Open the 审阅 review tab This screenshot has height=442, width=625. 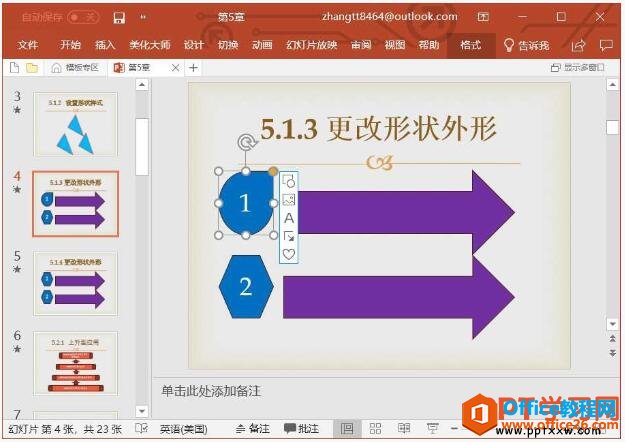click(x=361, y=45)
